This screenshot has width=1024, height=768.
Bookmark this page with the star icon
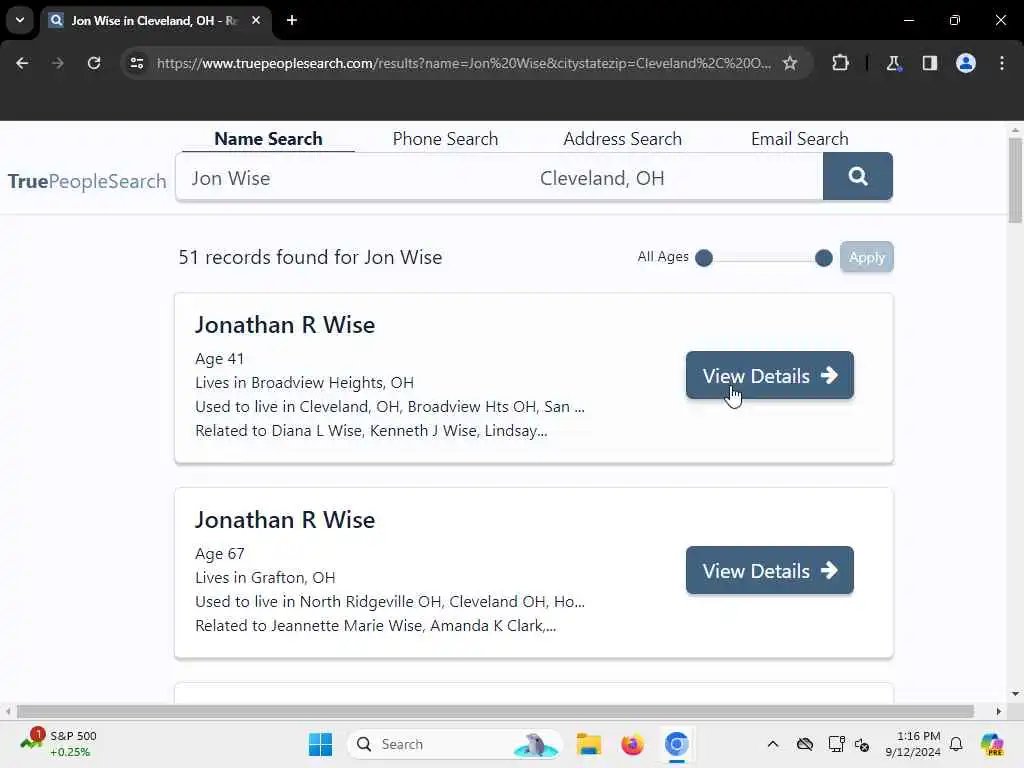tap(790, 63)
